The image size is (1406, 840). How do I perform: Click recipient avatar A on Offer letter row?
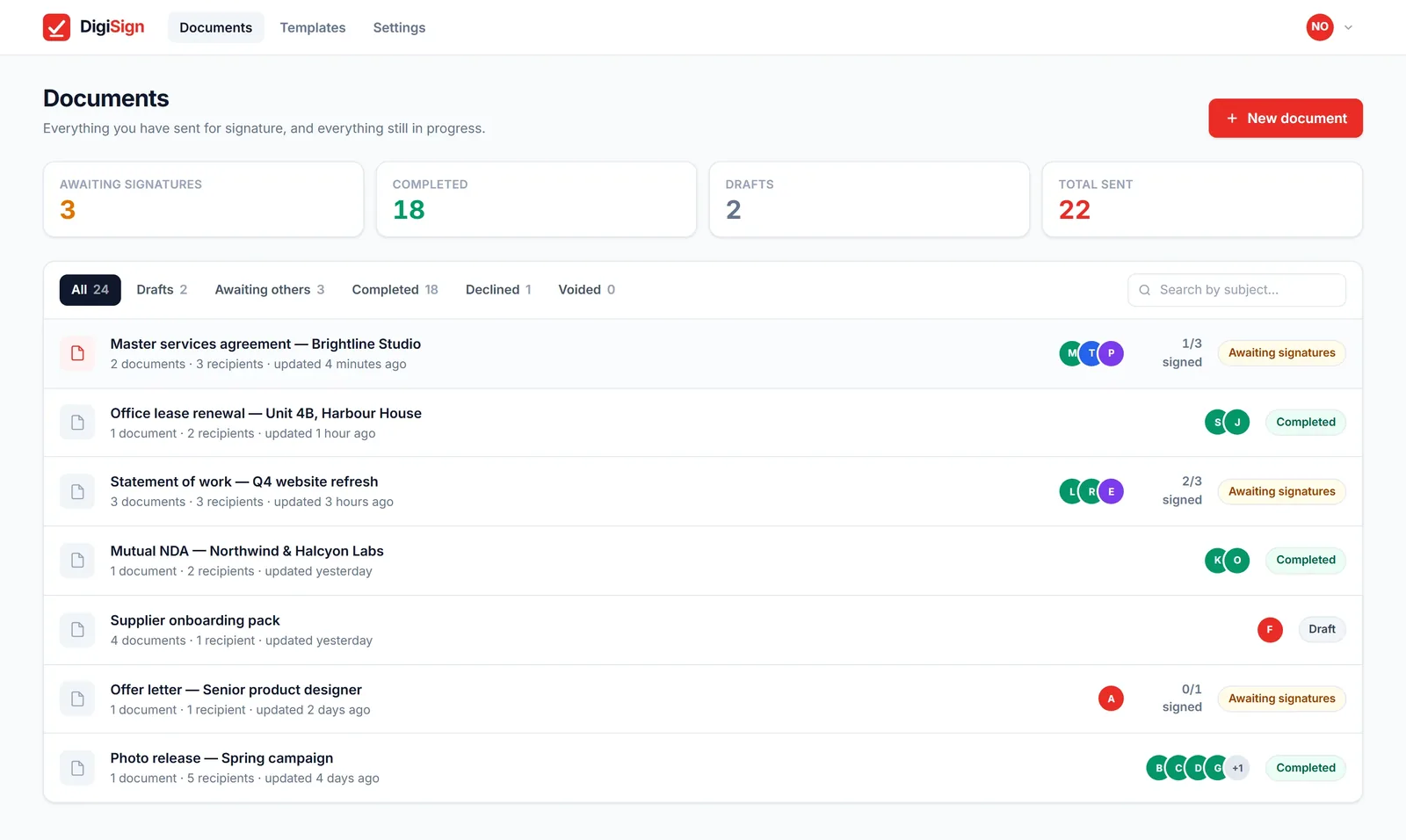1112,699
